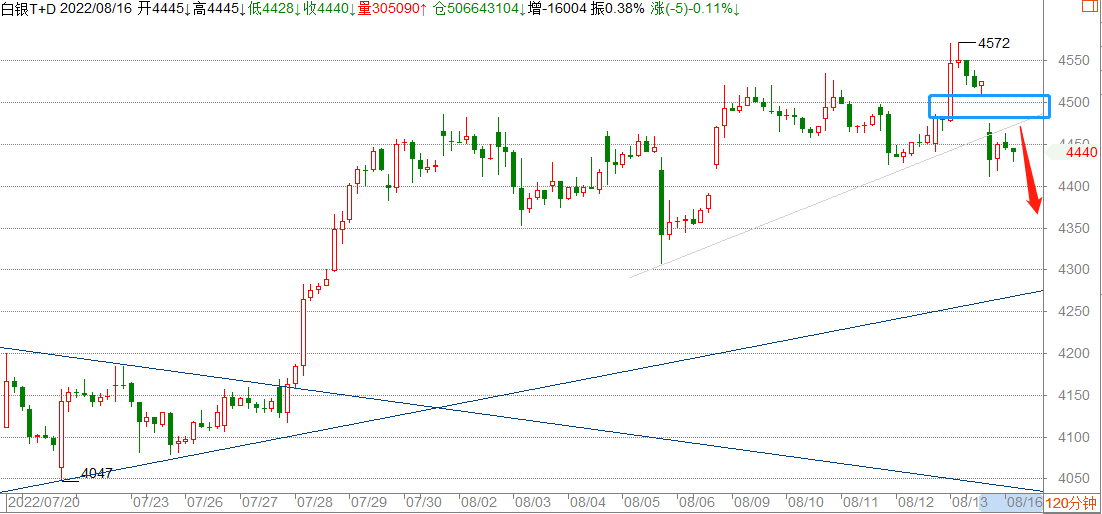Click the 4350 price axis label

point(1072,228)
